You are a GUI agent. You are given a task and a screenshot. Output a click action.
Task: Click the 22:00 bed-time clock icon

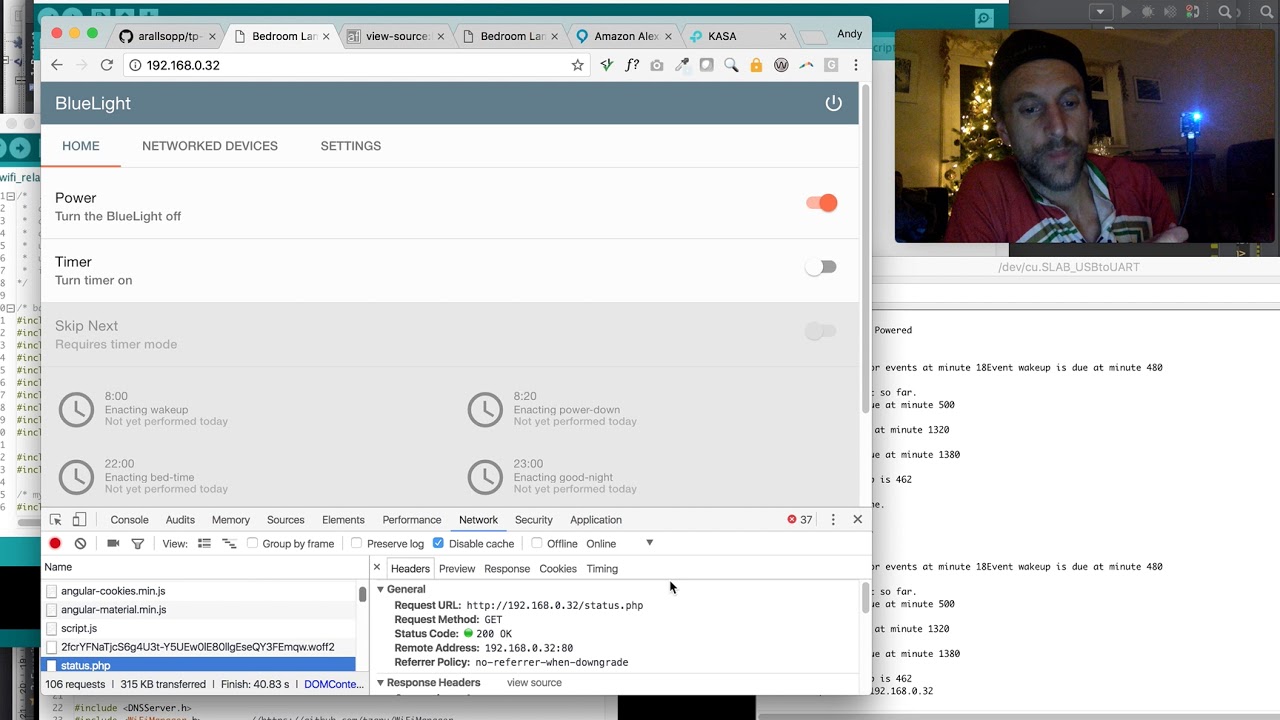click(76, 477)
